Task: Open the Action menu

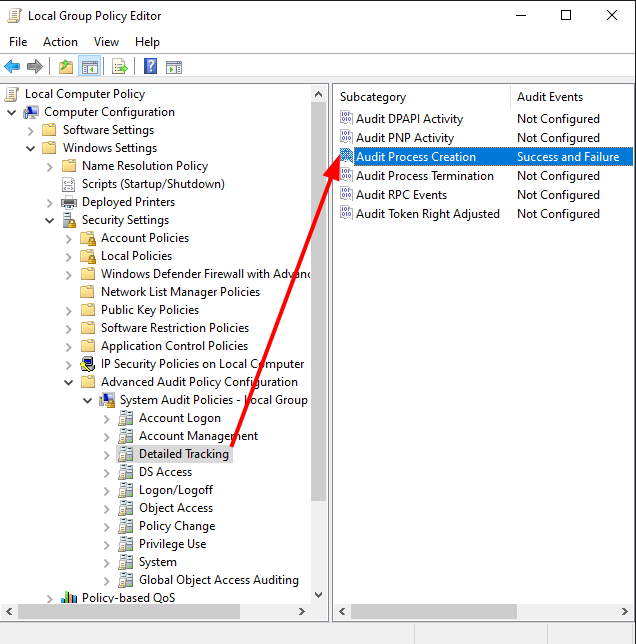Action: (x=60, y=42)
